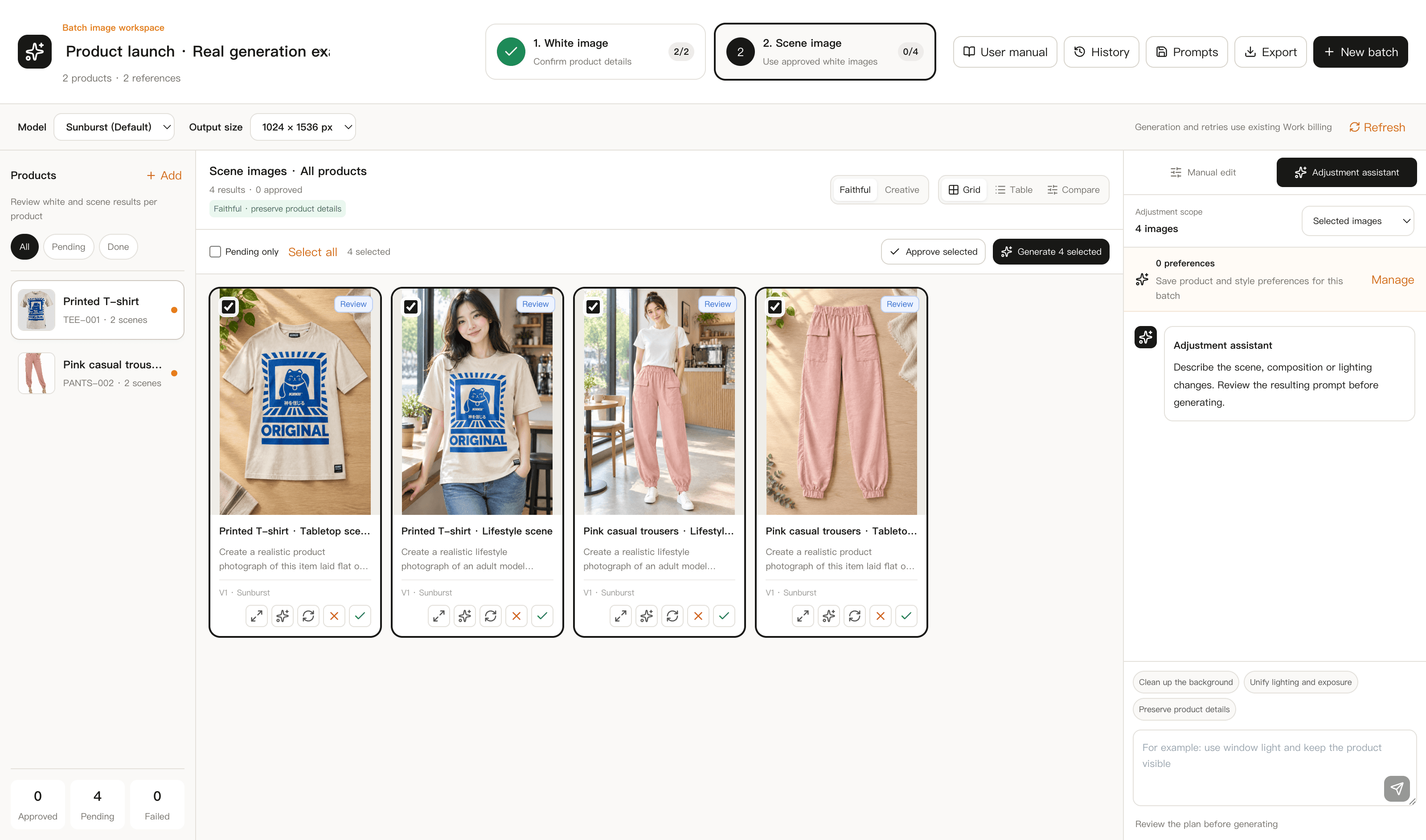Toggle the Pending only checkbox
The width and height of the screenshot is (1426, 840).
tap(215, 252)
